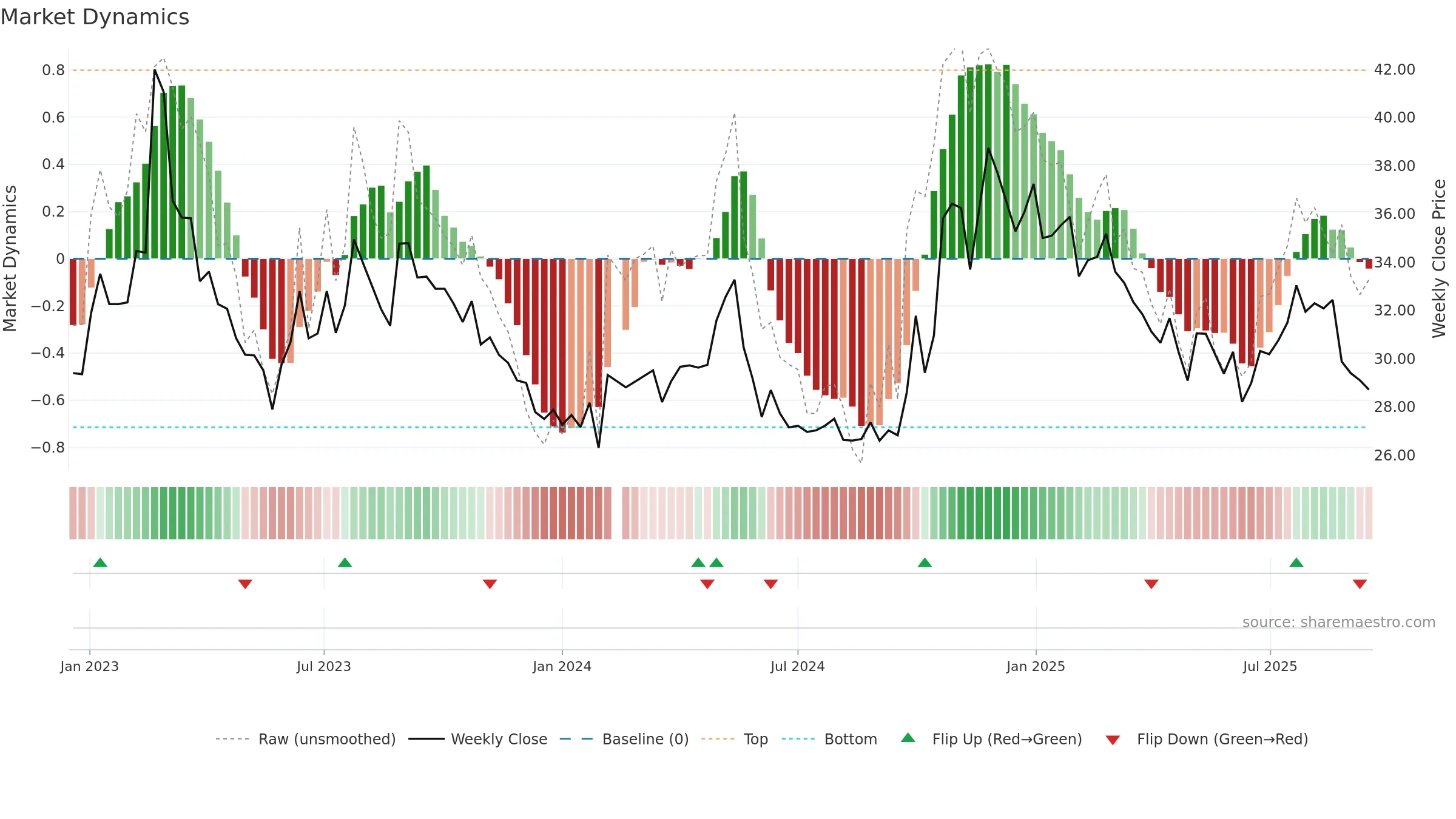Toggle the Raw (unsmoothed) legend entry

327,739
